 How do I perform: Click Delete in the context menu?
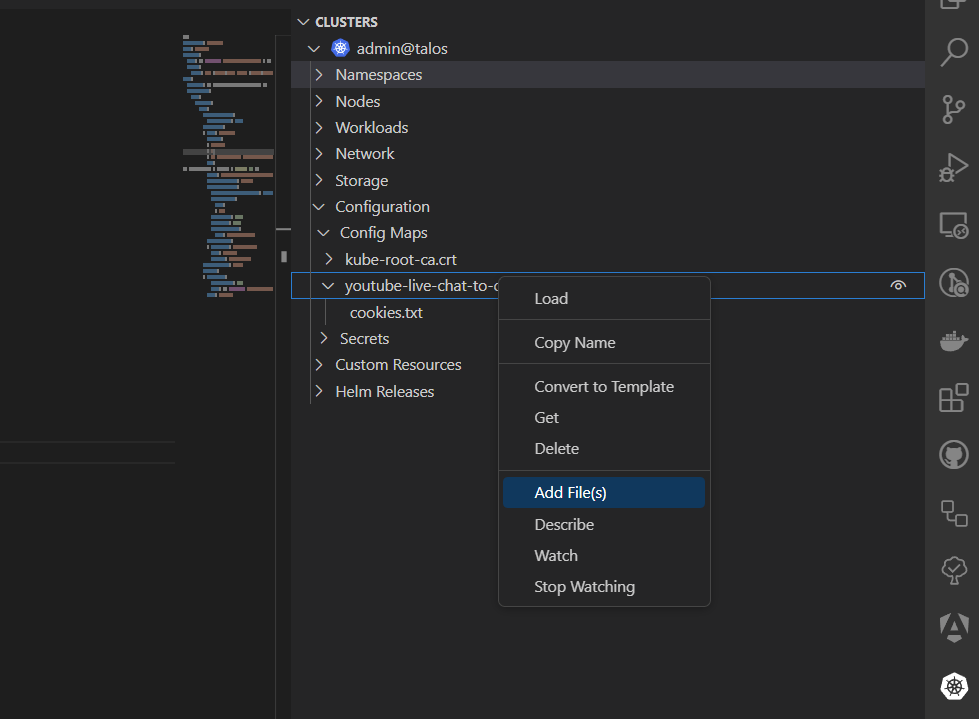click(x=556, y=449)
